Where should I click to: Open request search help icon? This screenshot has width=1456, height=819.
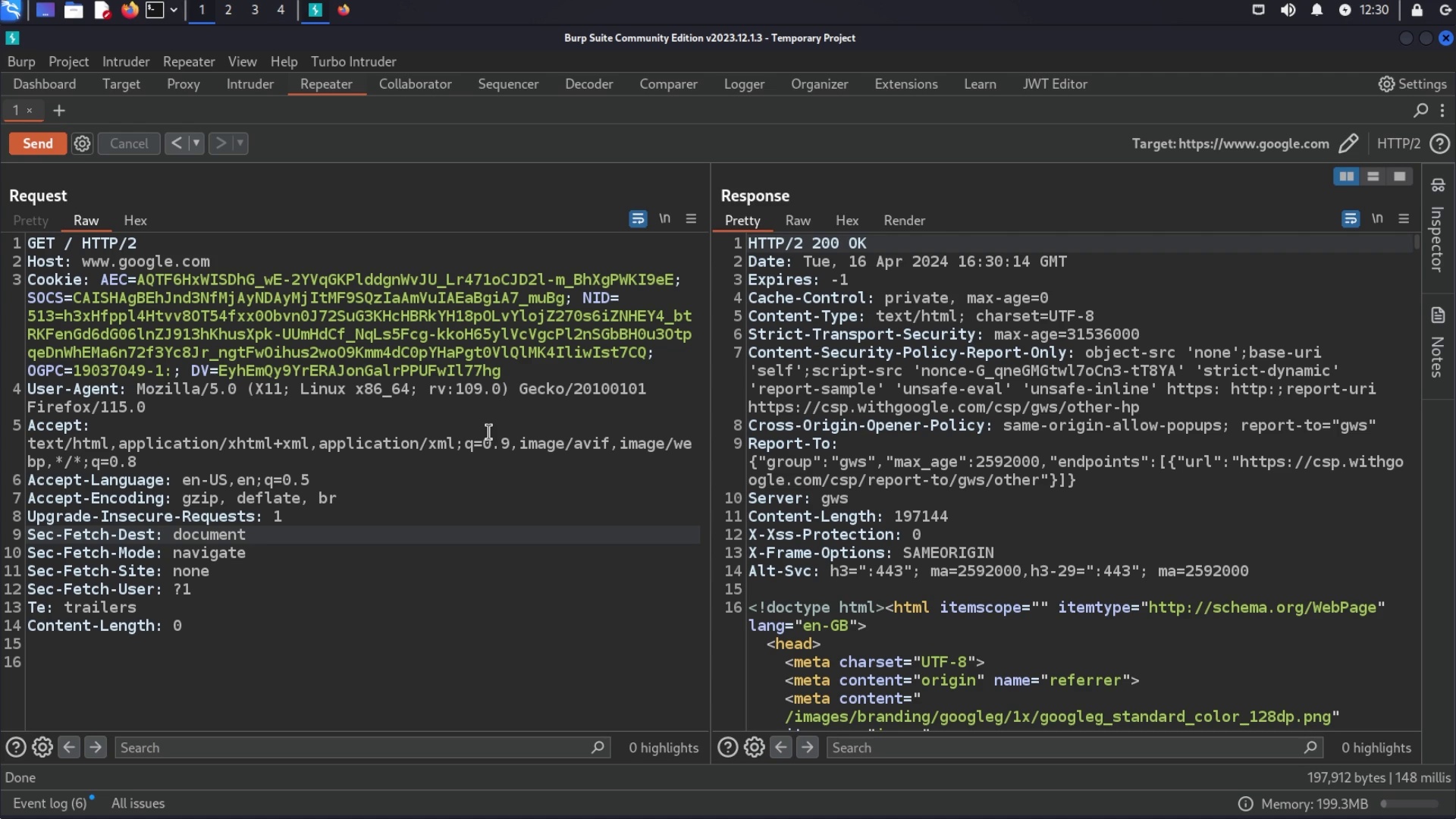pyautogui.click(x=15, y=748)
